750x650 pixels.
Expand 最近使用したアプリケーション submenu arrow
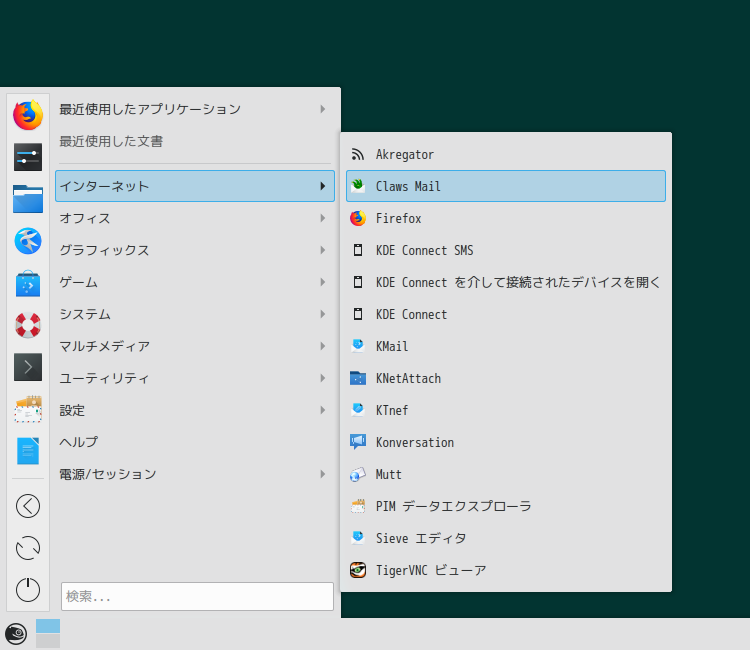[x=323, y=109]
